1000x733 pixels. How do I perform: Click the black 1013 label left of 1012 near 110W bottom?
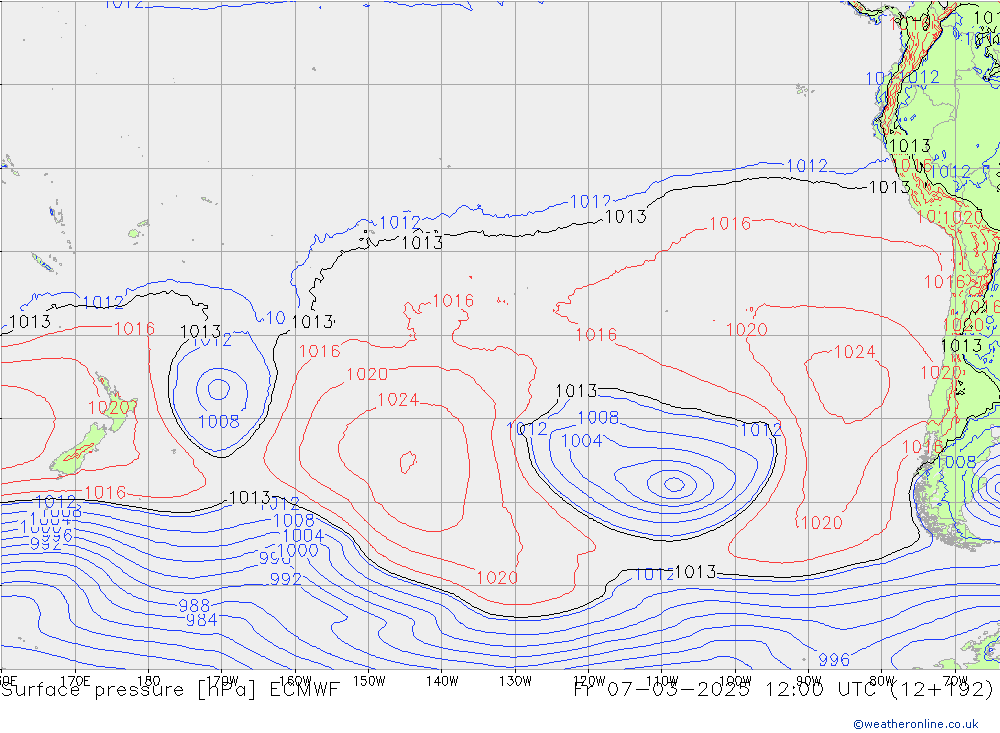point(696,572)
